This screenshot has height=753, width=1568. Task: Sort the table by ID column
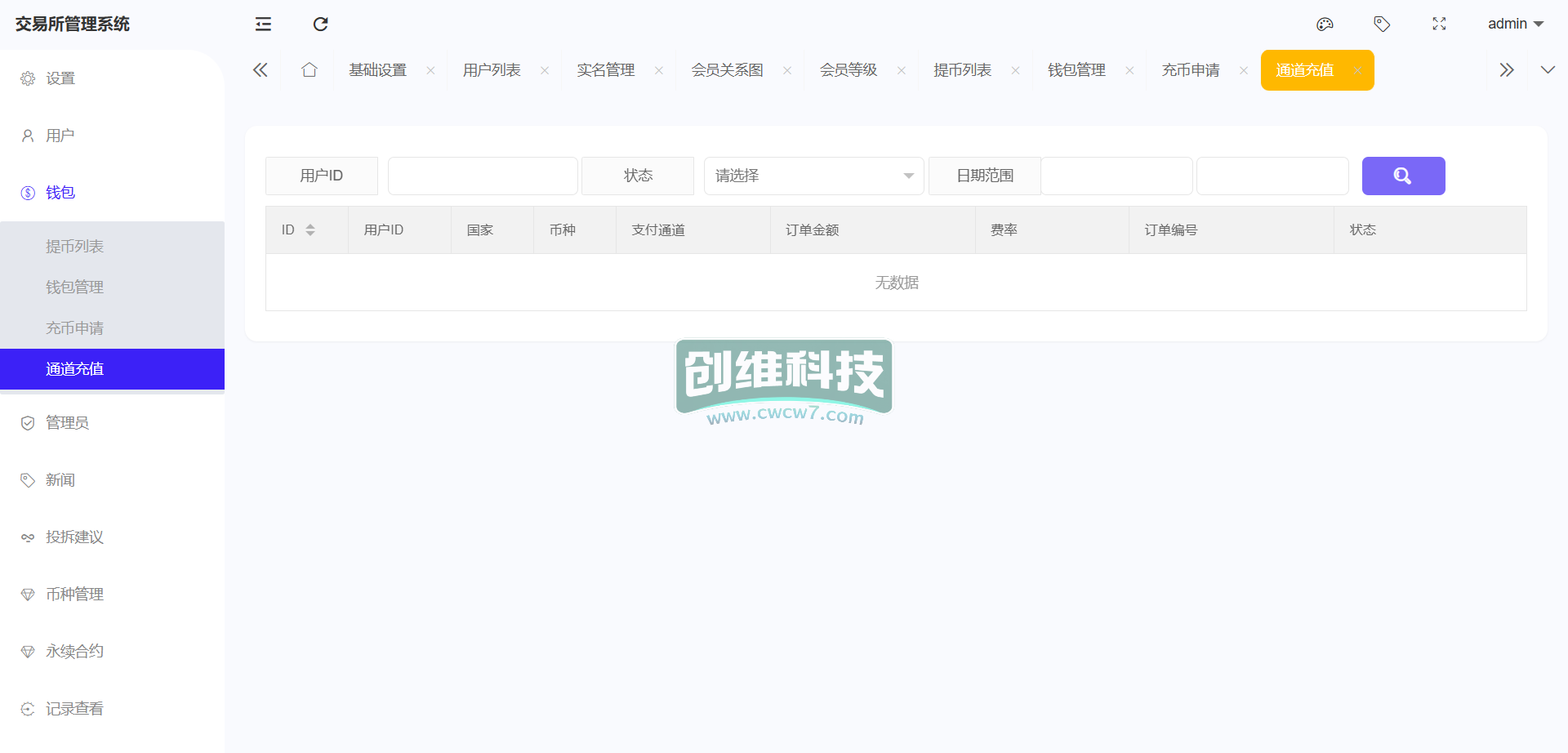pos(310,230)
